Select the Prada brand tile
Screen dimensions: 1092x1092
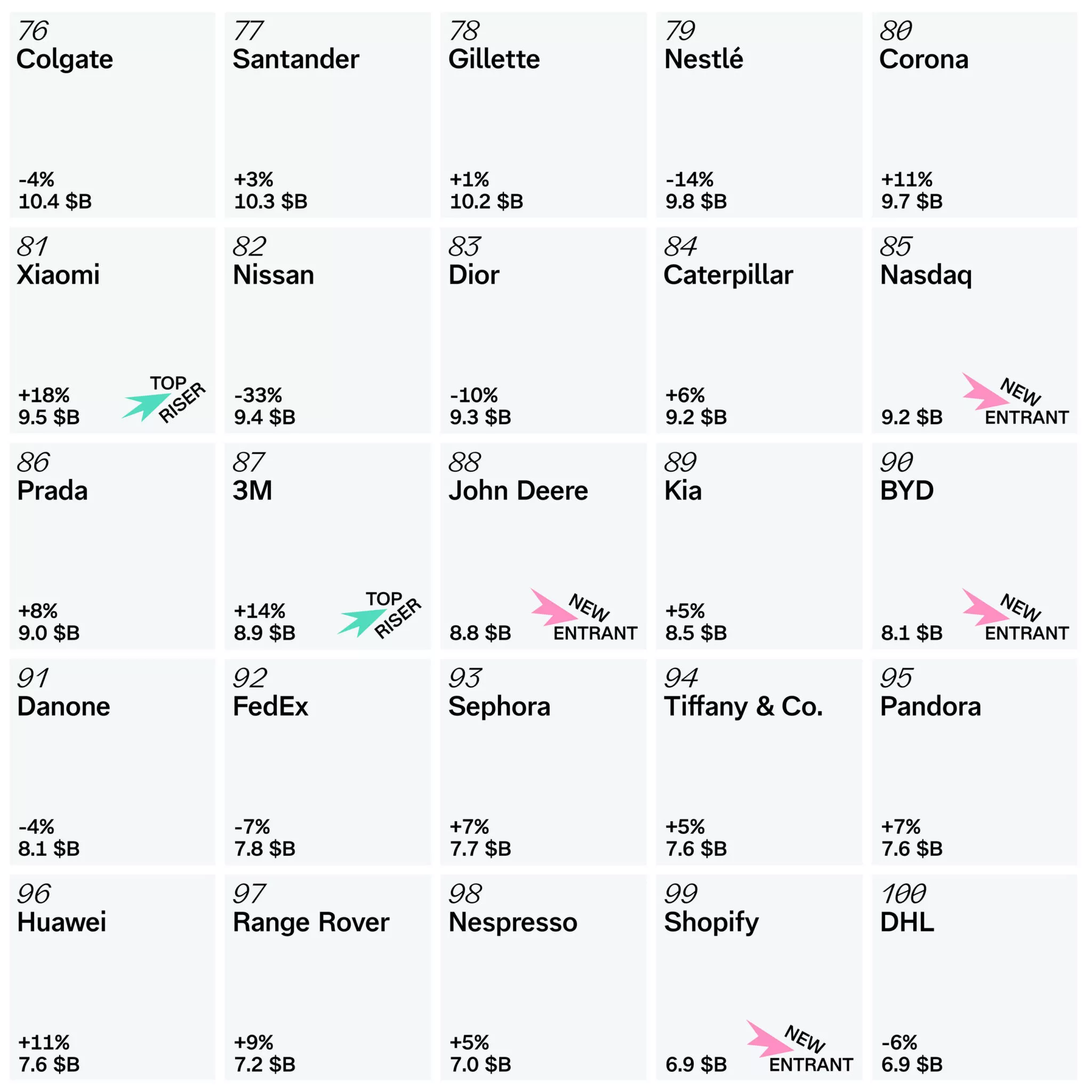(x=112, y=547)
